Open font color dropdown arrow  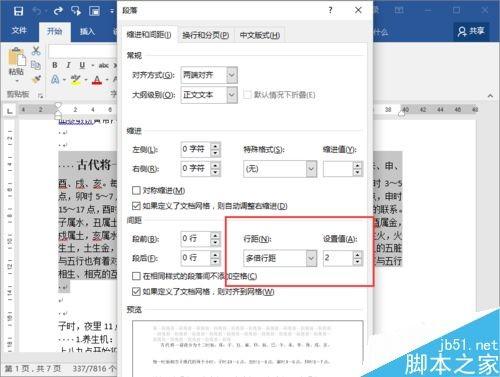[107, 80]
